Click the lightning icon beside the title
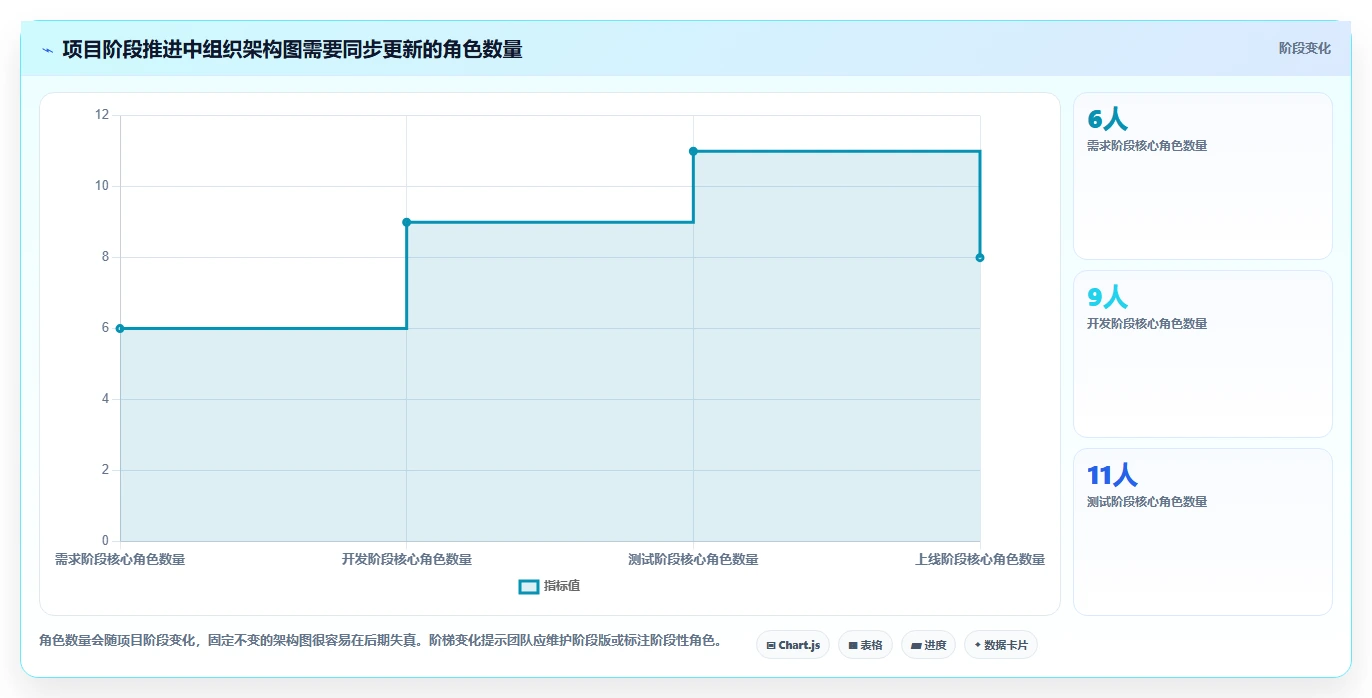The width and height of the screenshot is (1372, 698). click(47, 50)
